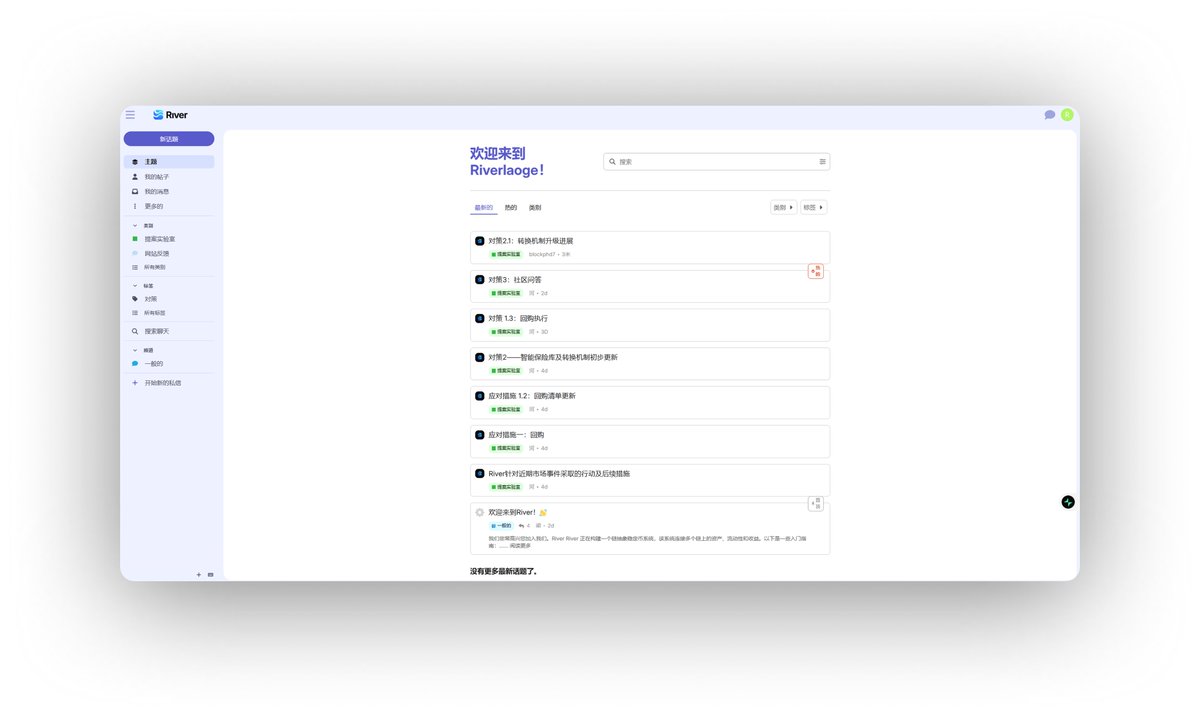The image size is (1200, 716).
Task: Click the River logo
Action: point(170,115)
